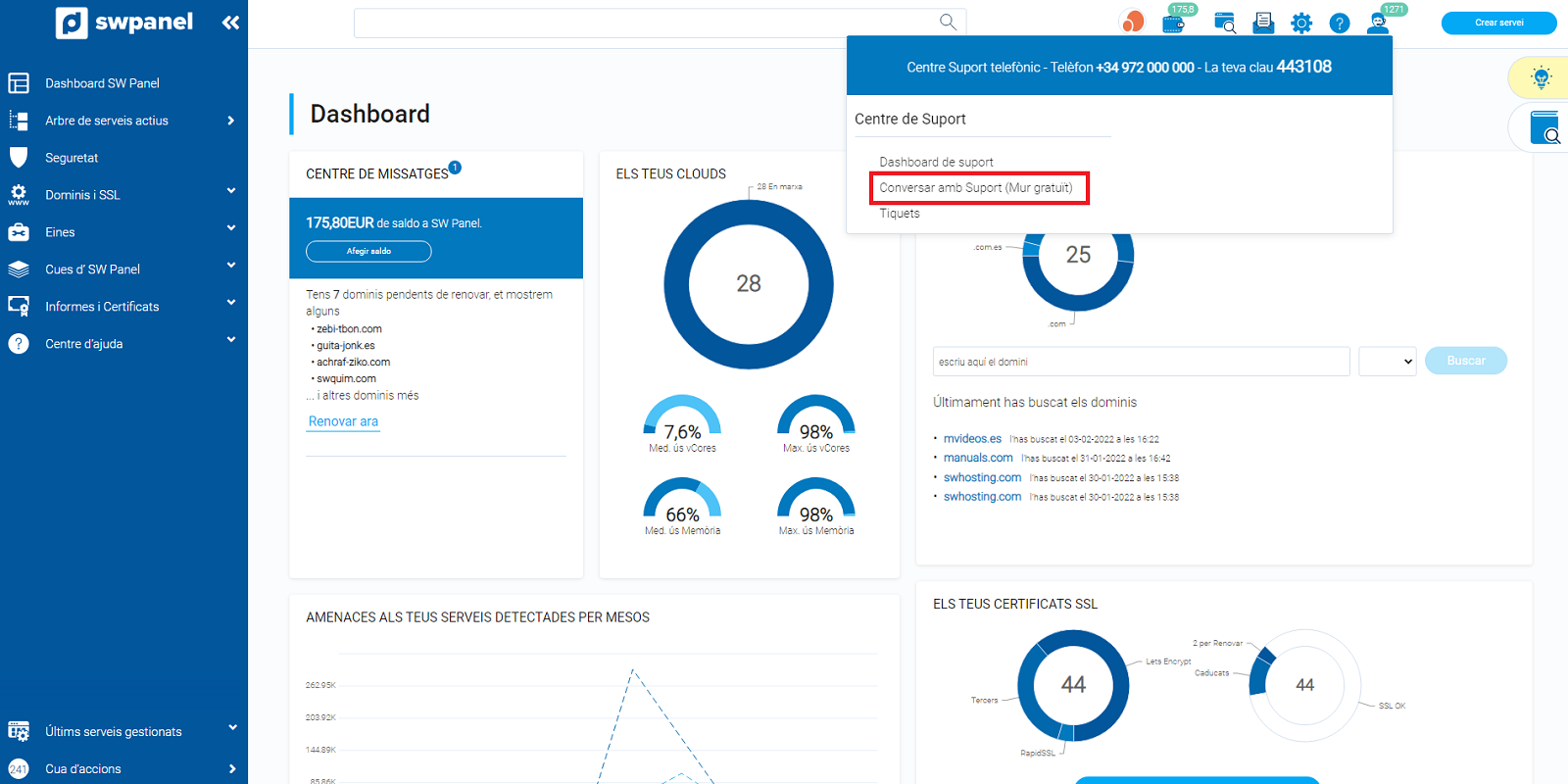
Task: Click the Últims serveis gestionats icon
Action: pos(19,731)
